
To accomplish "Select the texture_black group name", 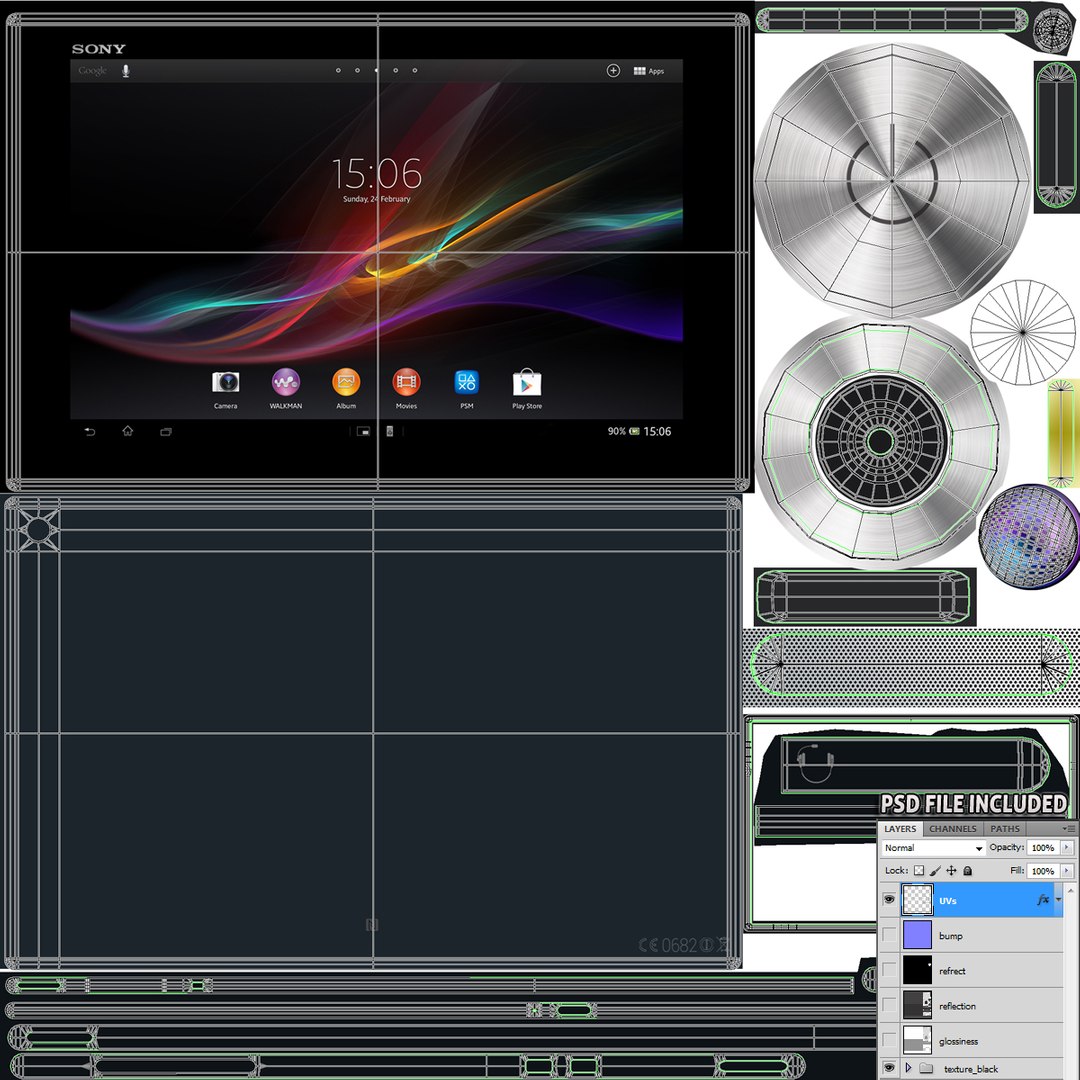I will point(970,1069).
